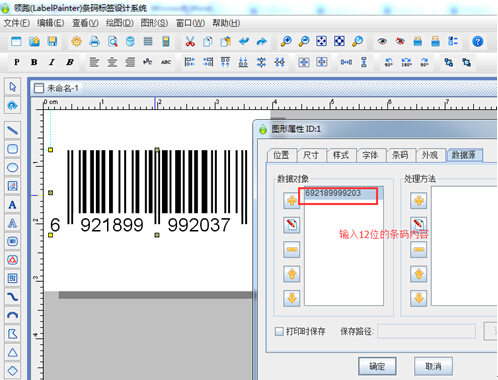Select the image insert tool
The width and height of the screenshot is (498, 380).
[x=13, y=186]
